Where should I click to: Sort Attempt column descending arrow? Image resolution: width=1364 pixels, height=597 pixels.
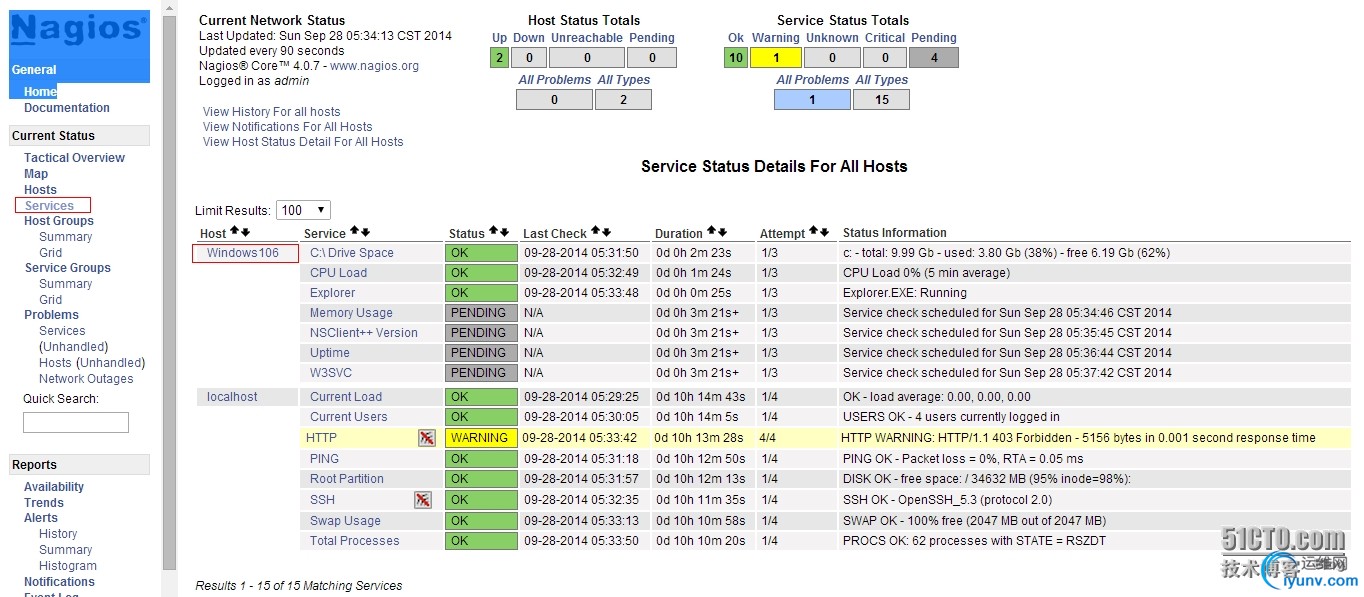[825, 233]
